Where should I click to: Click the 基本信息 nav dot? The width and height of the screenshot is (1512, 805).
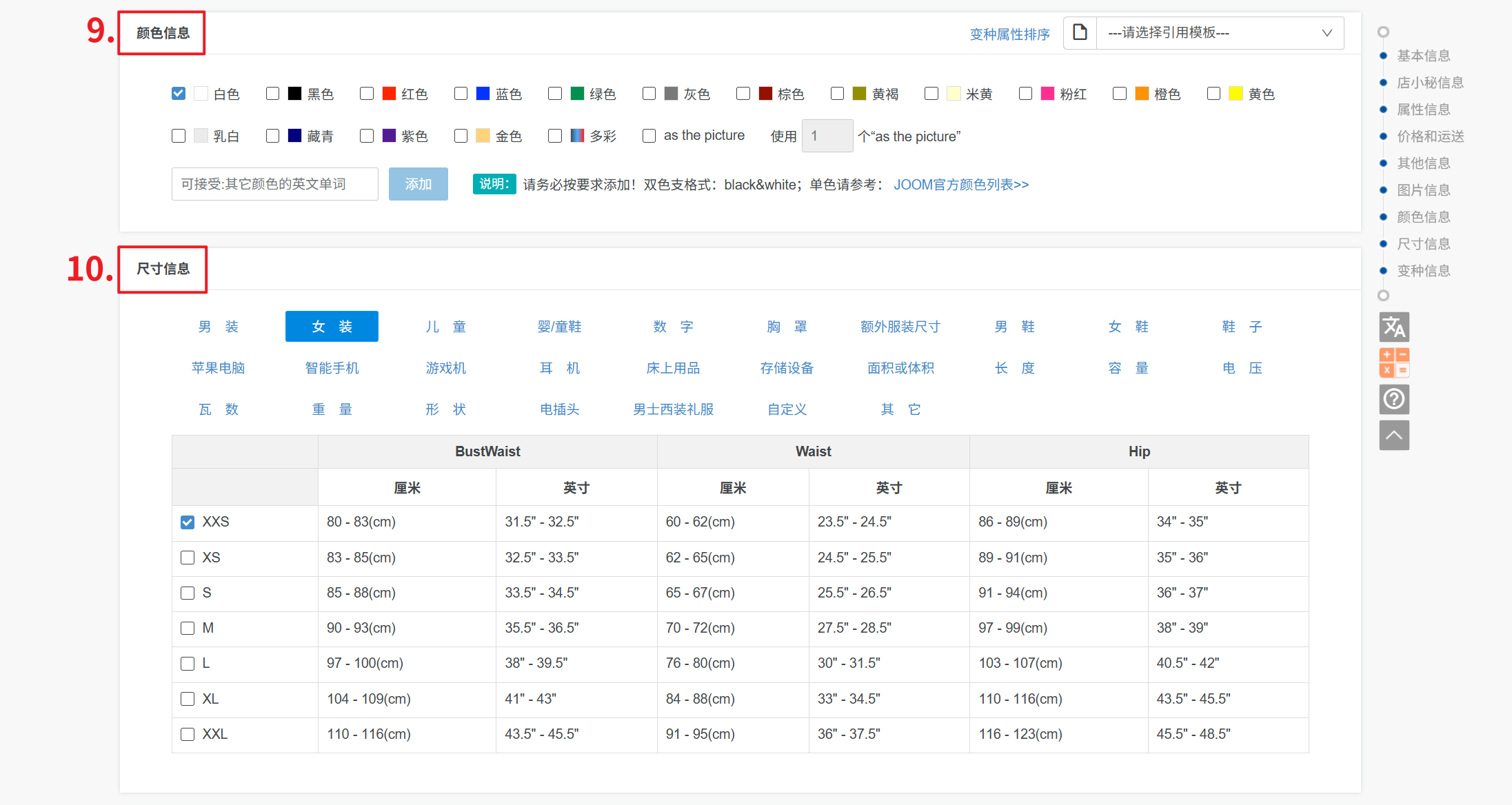tap(1383, 56)
